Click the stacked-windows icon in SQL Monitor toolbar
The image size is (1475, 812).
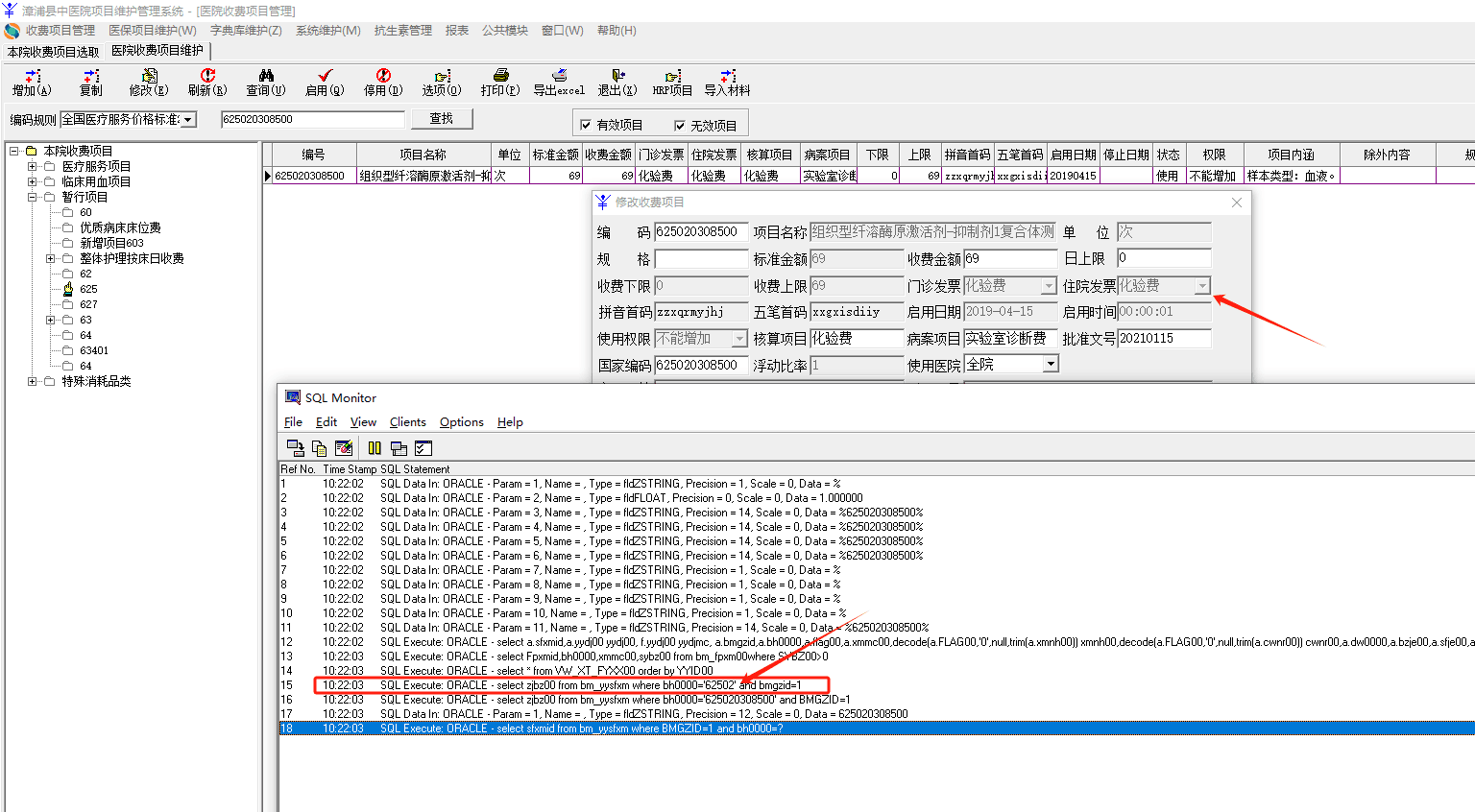point(399,448)
